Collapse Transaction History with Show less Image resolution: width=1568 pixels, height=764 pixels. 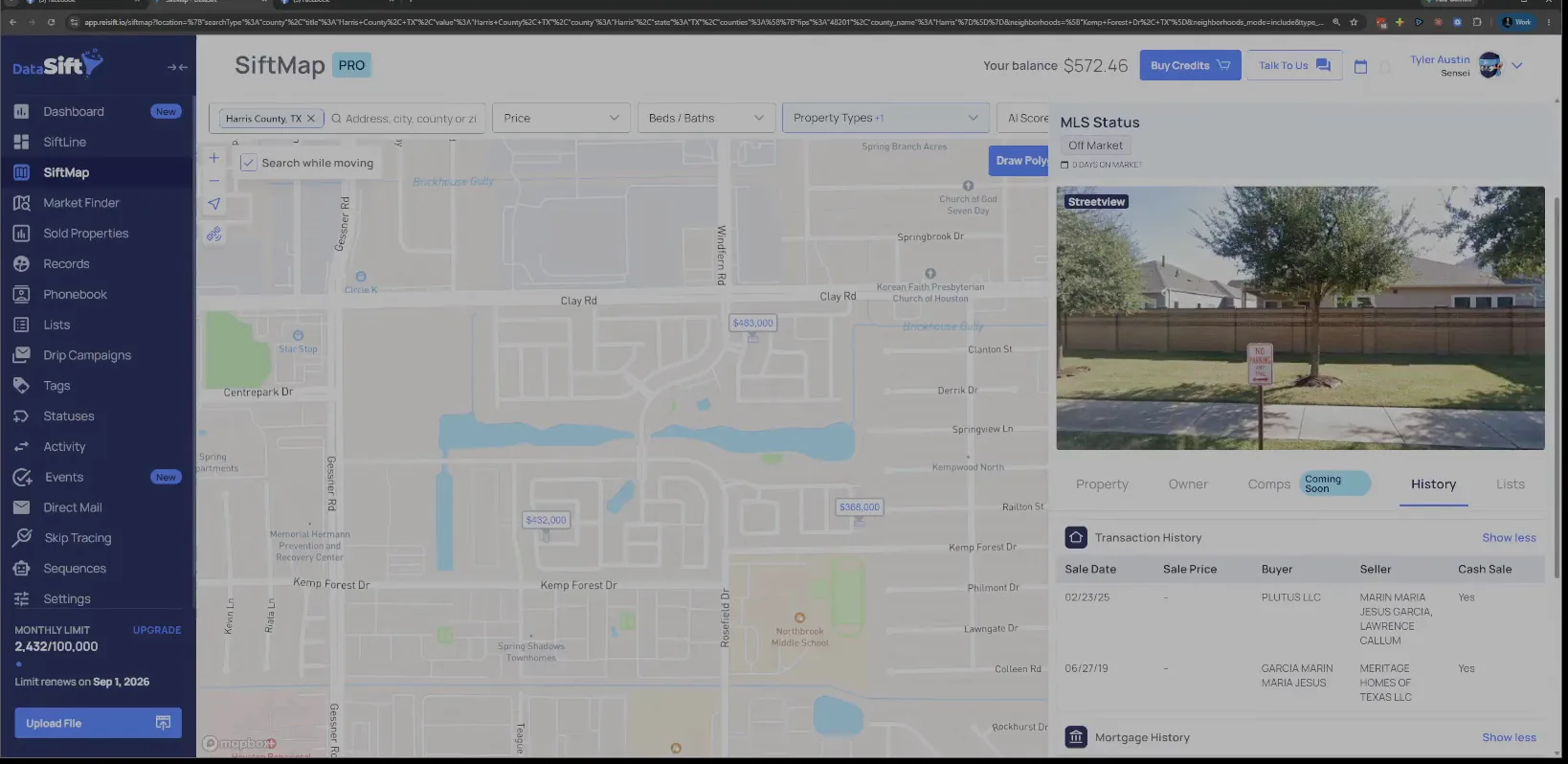tap(1509, 538)
